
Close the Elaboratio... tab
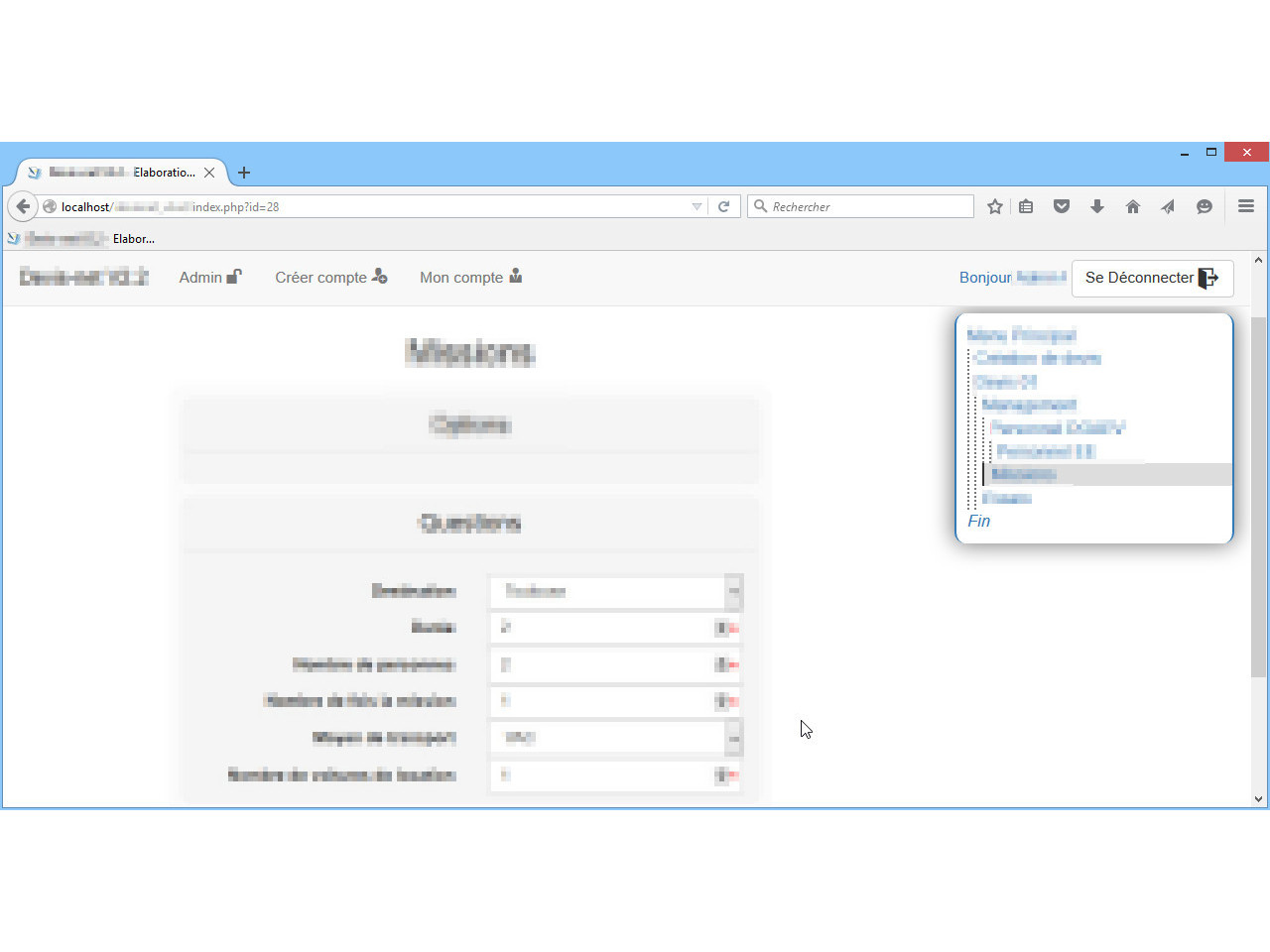[x=209, y=173]
